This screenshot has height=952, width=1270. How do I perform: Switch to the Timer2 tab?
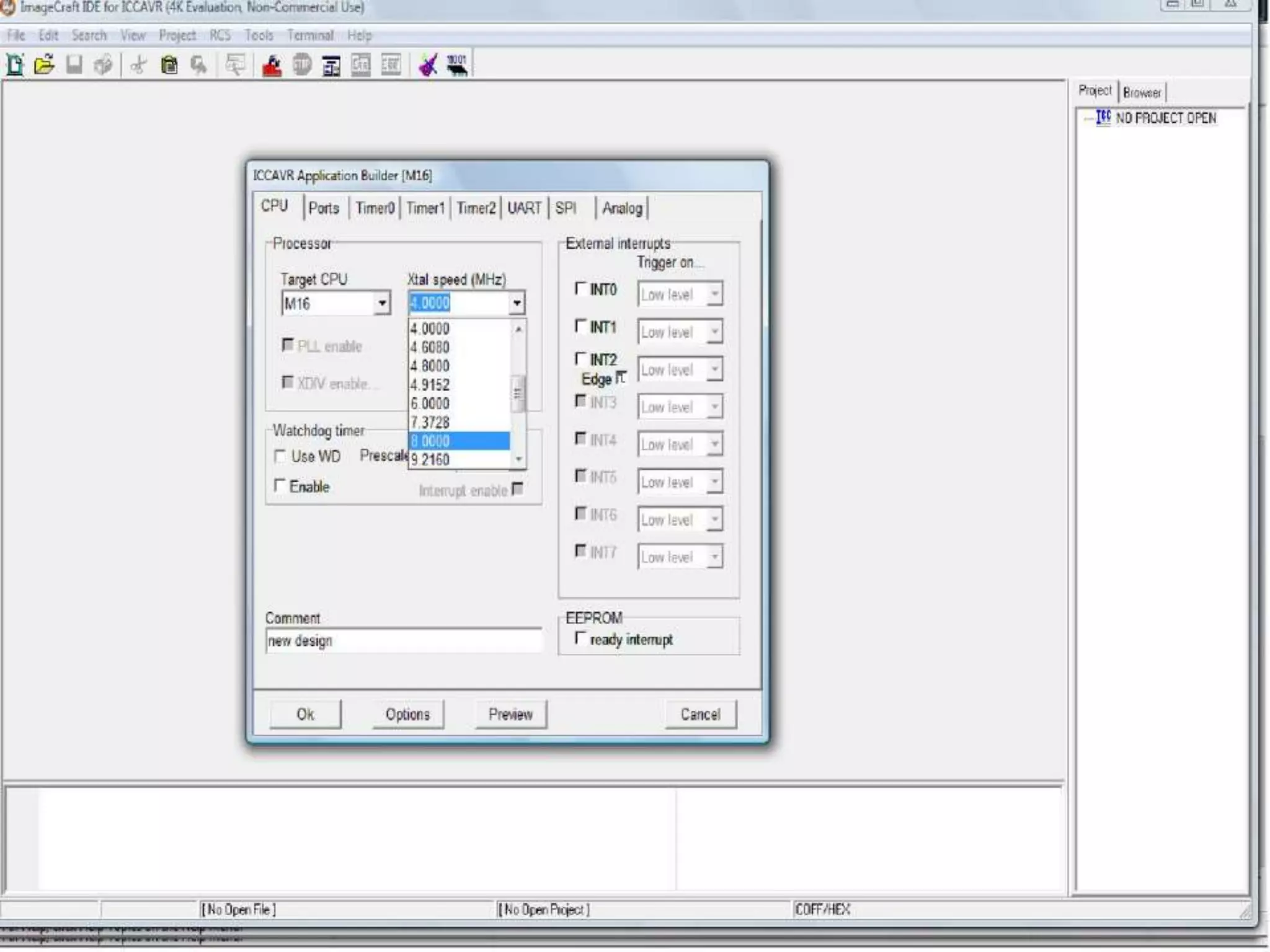[x=476, y=208]
